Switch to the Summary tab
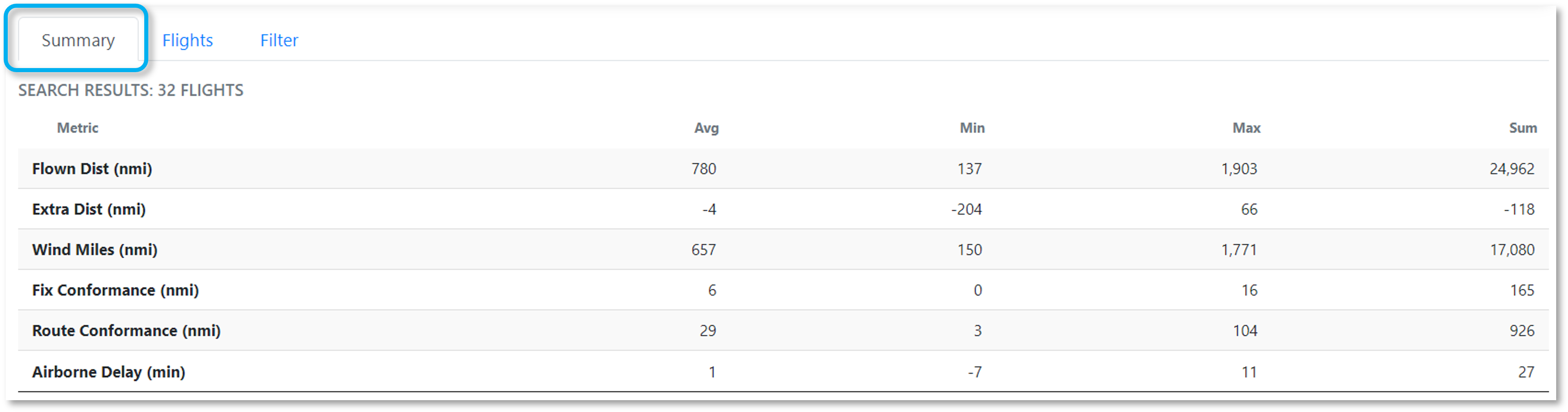 pos(78,40)
